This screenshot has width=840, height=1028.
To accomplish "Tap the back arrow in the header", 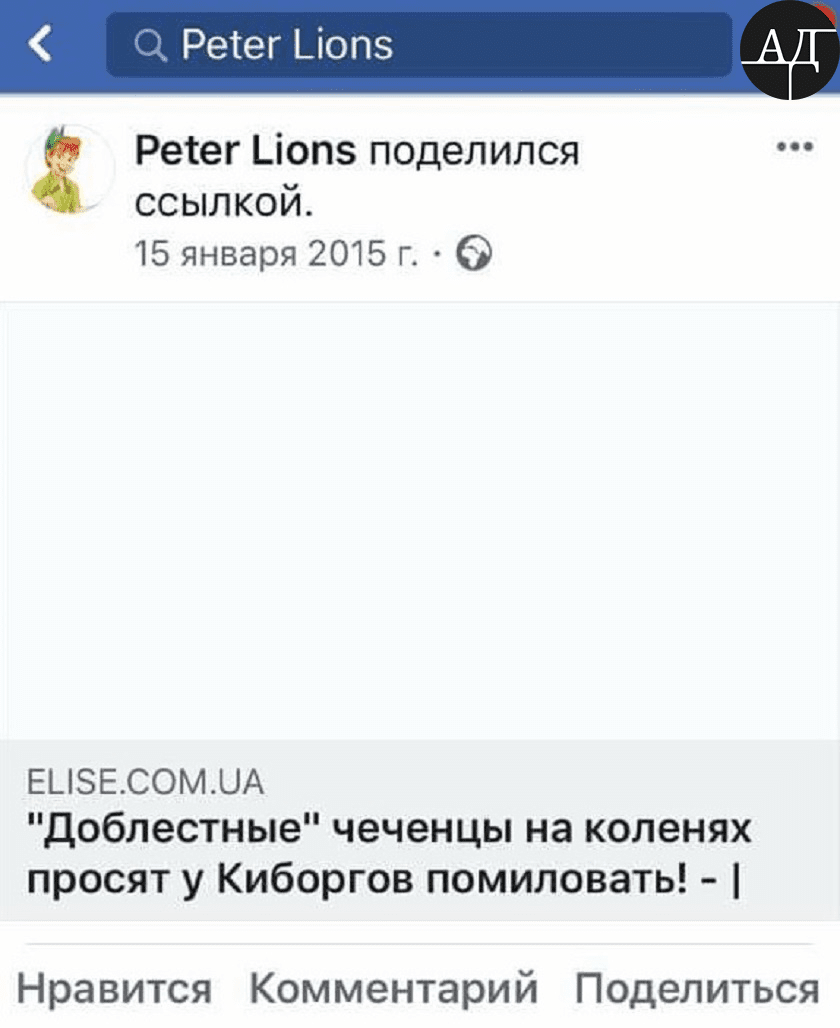I will 40,44.
